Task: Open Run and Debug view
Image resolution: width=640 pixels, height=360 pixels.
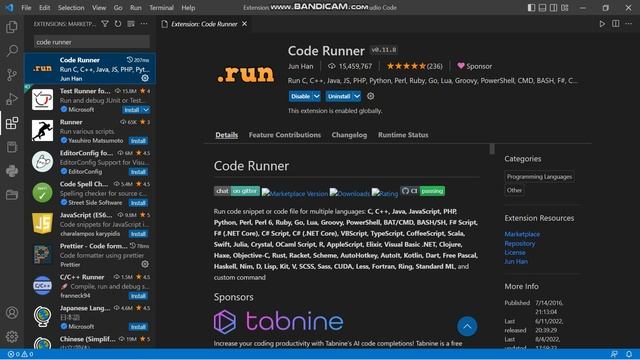Action: 12,99
